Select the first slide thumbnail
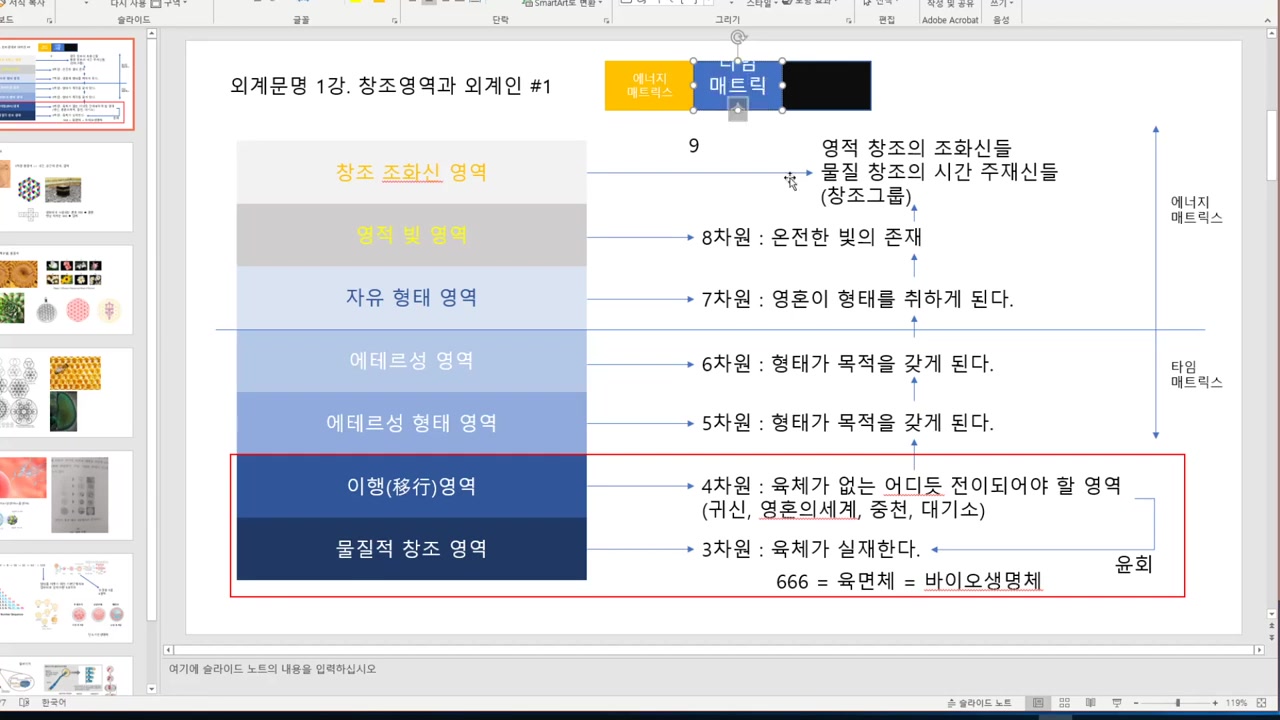This screenshot has height=720, width=1280. point(66,84)
